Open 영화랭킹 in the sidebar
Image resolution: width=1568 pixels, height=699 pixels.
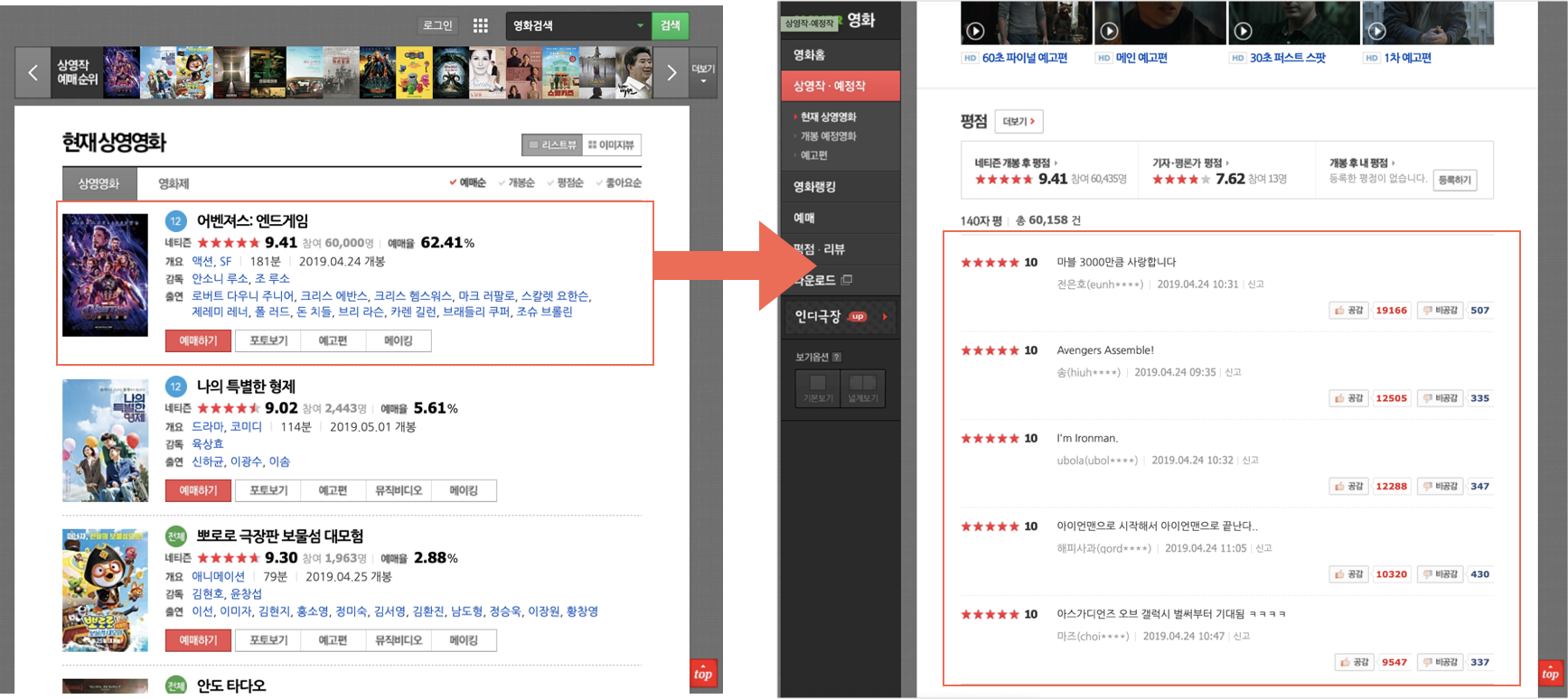pyautogui.click(x=840, y=187)
